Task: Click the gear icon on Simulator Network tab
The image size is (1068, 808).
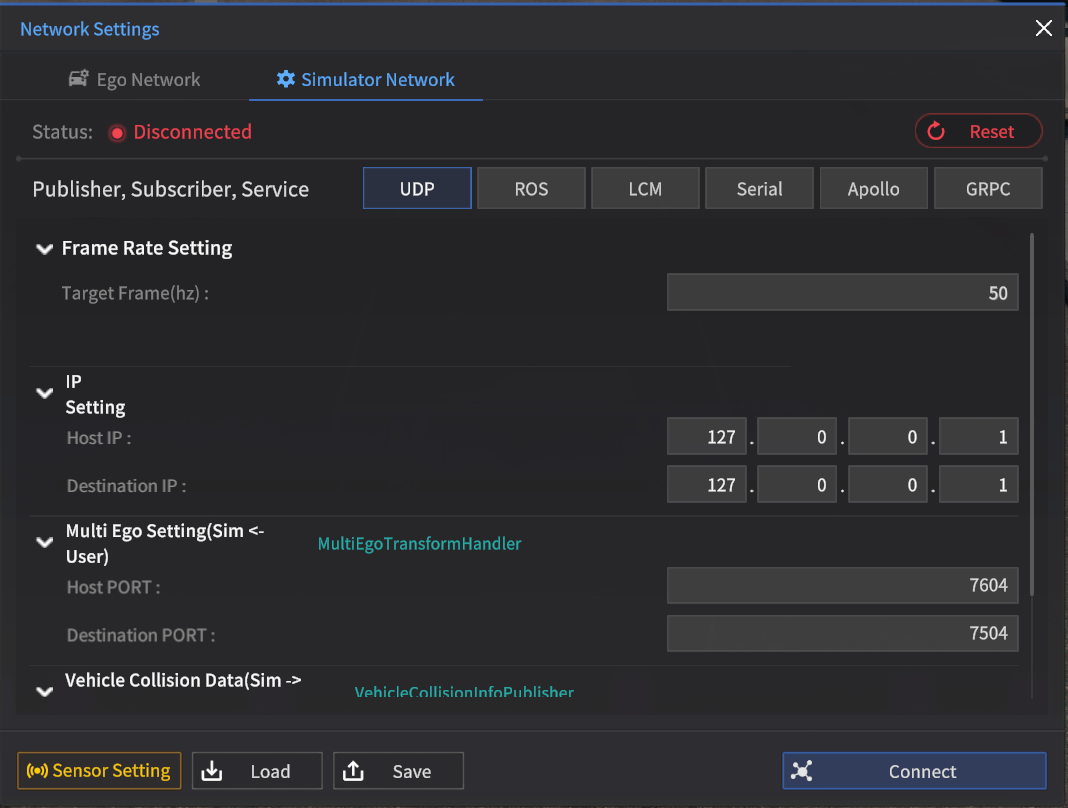Action: [286, 79]
